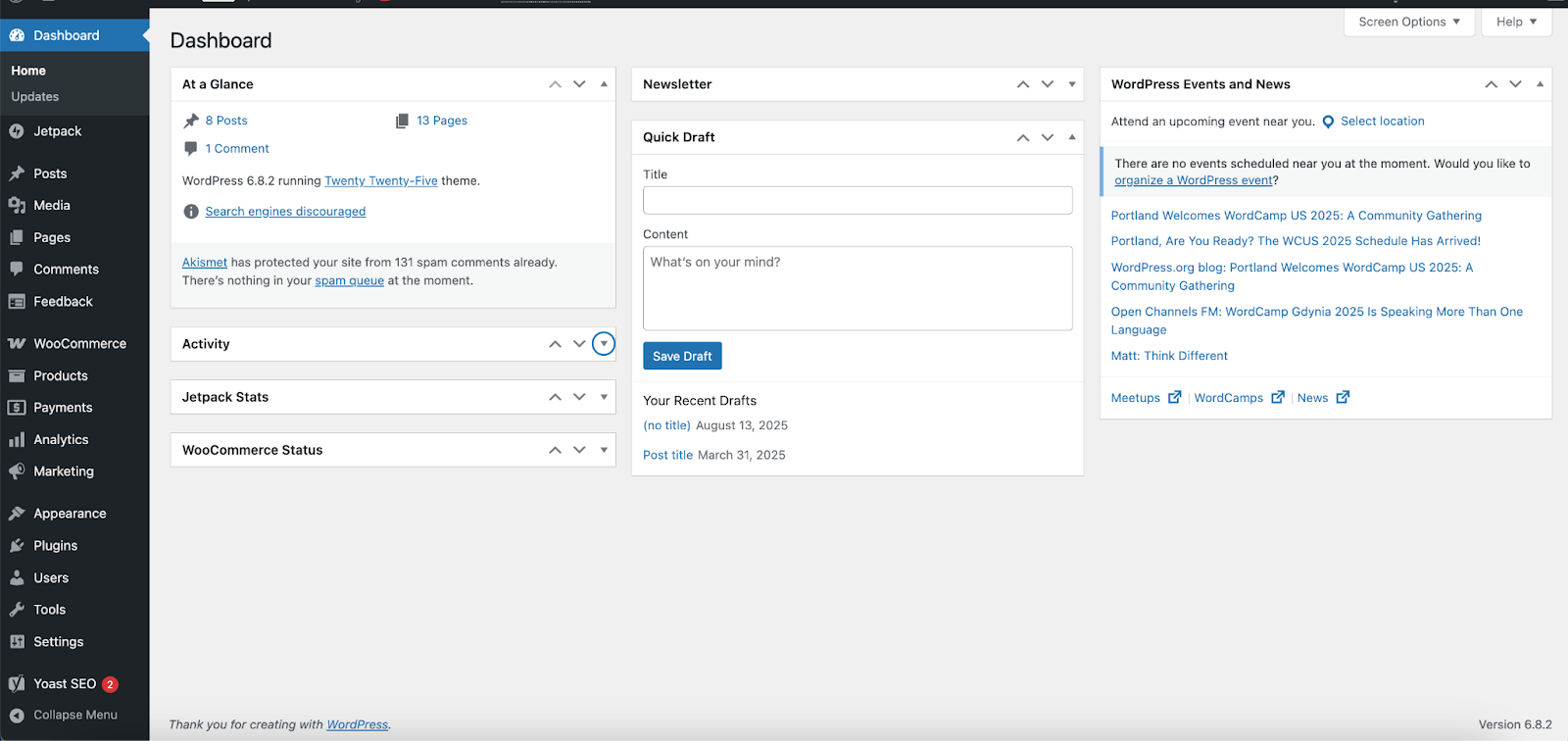Click the Save Draft button
The image size is (1568, 741).
[682, 356]
